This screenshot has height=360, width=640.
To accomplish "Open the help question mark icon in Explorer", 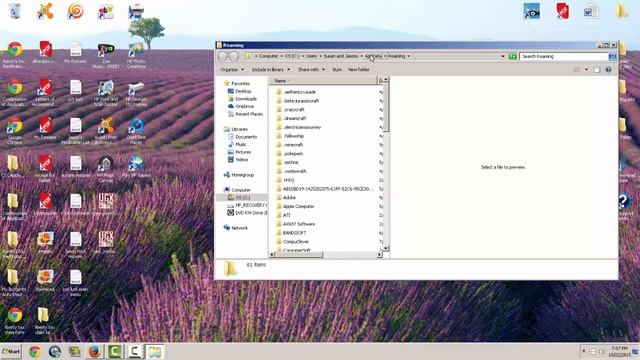I will (608, 70).
